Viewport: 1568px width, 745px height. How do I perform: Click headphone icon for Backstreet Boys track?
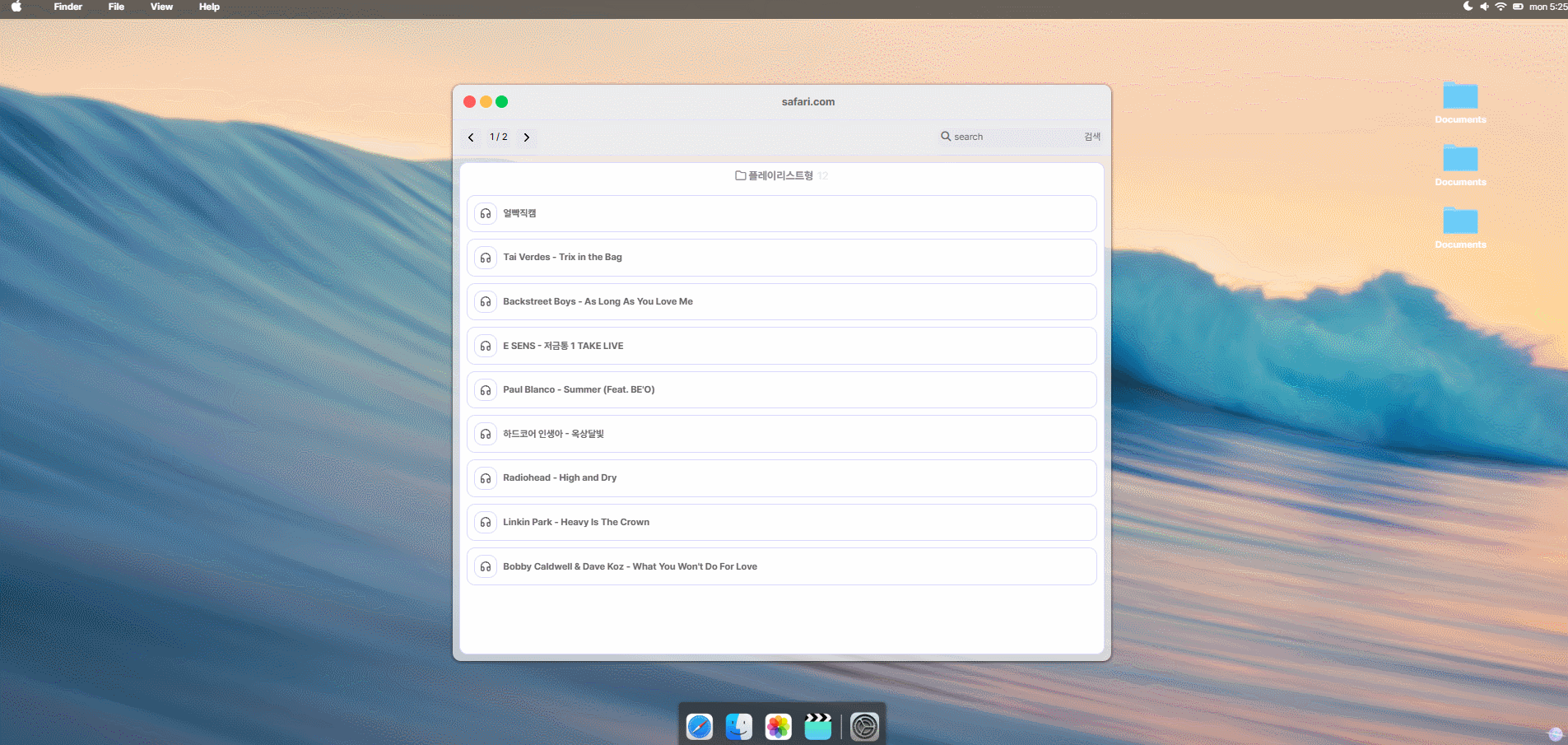click(486, 301)
